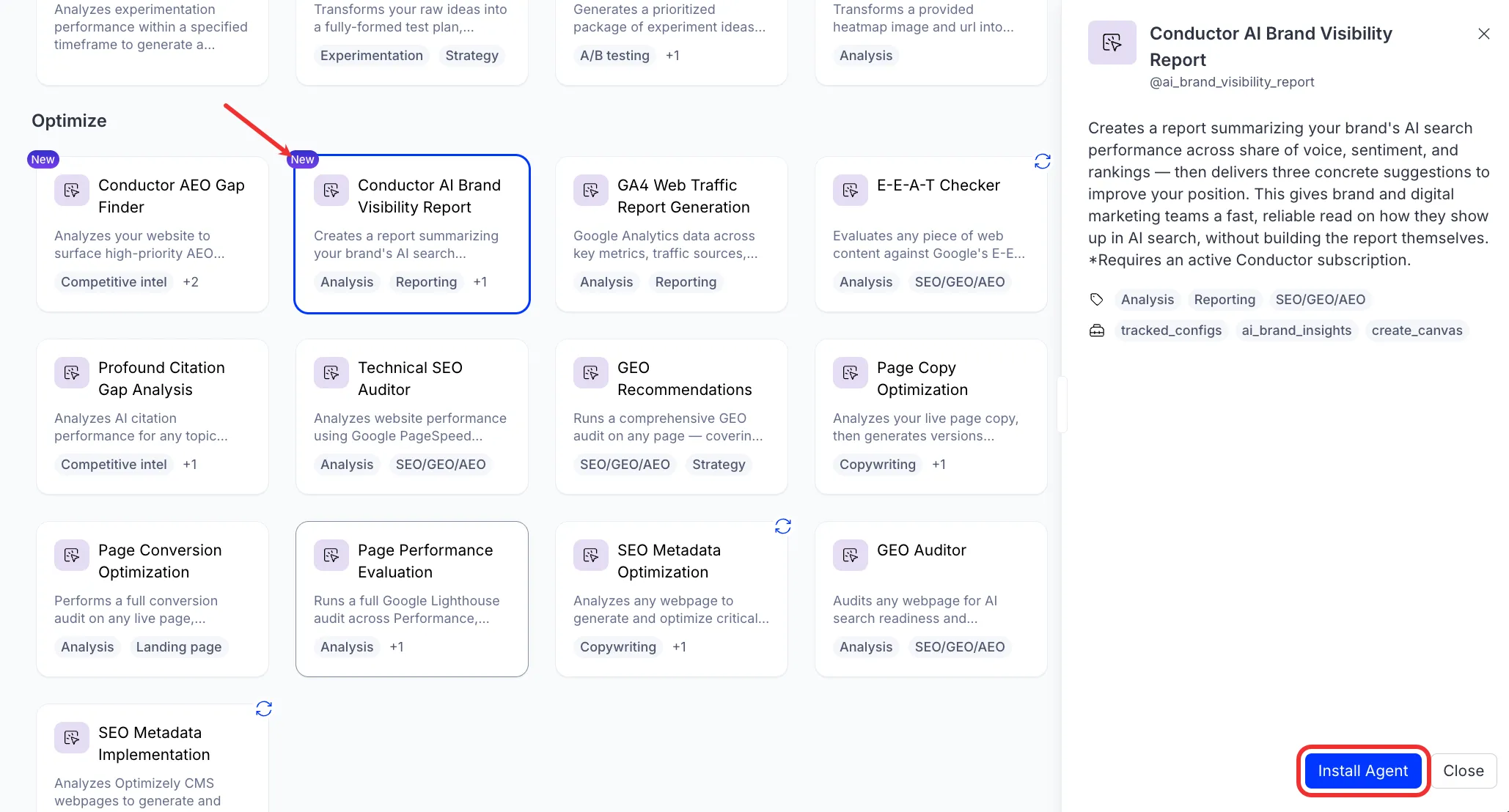This screenshot has height=812, width=1509.
Task: Click the E-E-A-T Checker agent icon
Action: [x=851, y=191]
